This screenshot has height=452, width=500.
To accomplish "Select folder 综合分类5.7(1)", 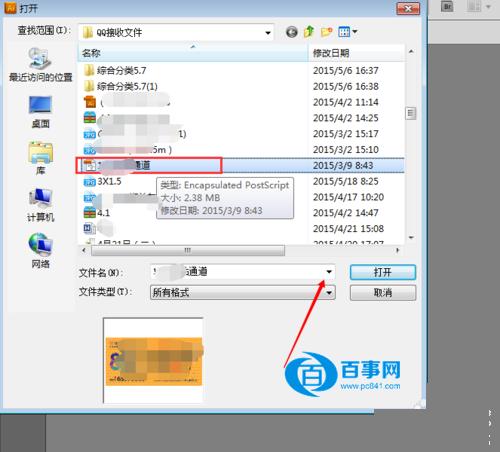I will tap(120, 86).
